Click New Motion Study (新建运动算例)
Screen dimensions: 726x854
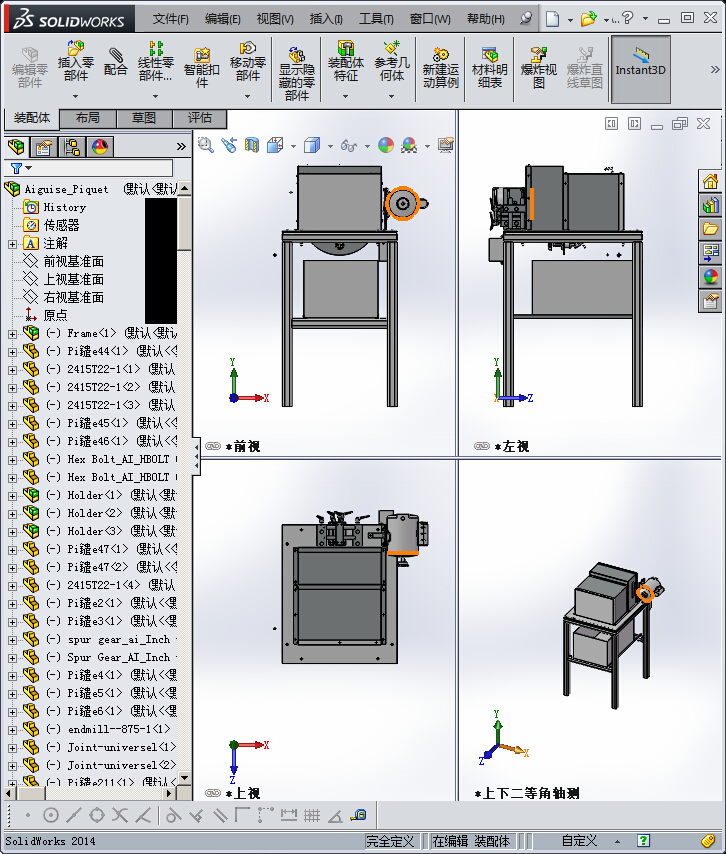coord(441,68)
